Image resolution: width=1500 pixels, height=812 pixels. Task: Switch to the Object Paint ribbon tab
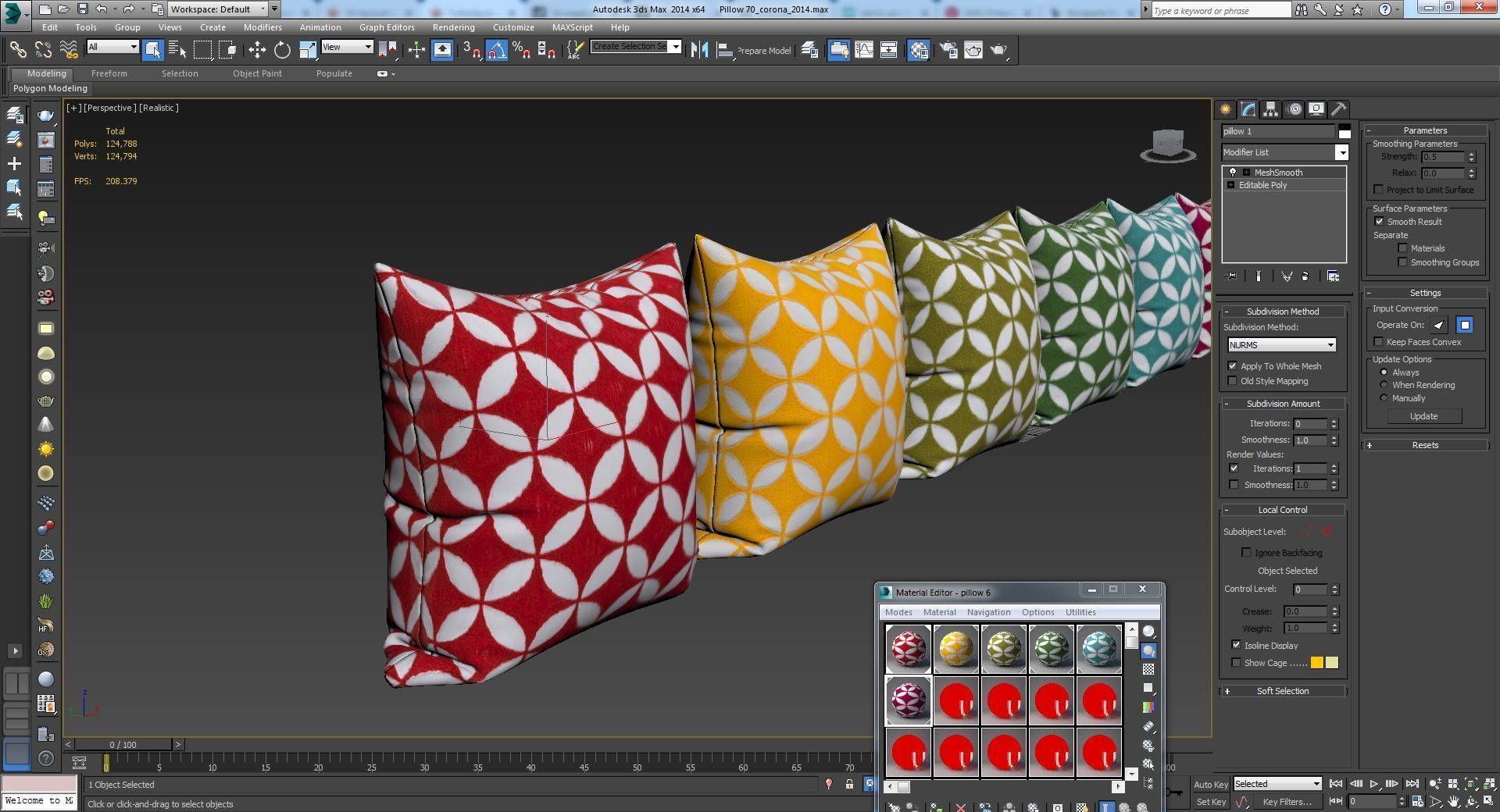(x=257, y=73)
